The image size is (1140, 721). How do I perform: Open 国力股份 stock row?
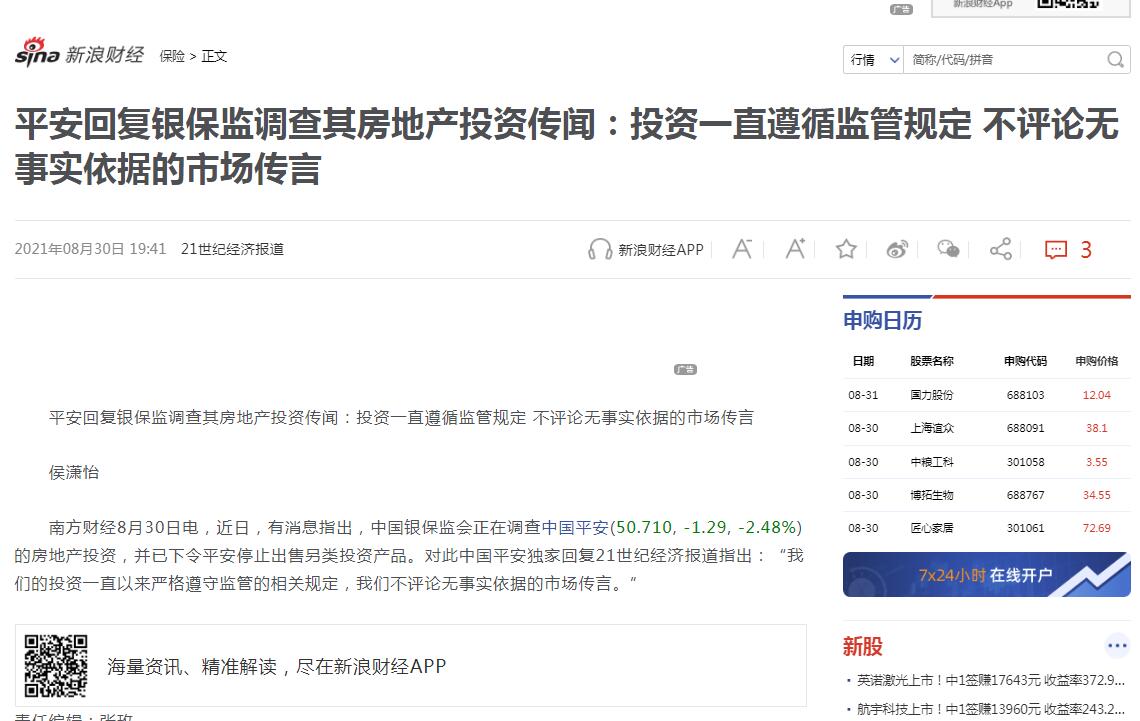click(987, 395)
